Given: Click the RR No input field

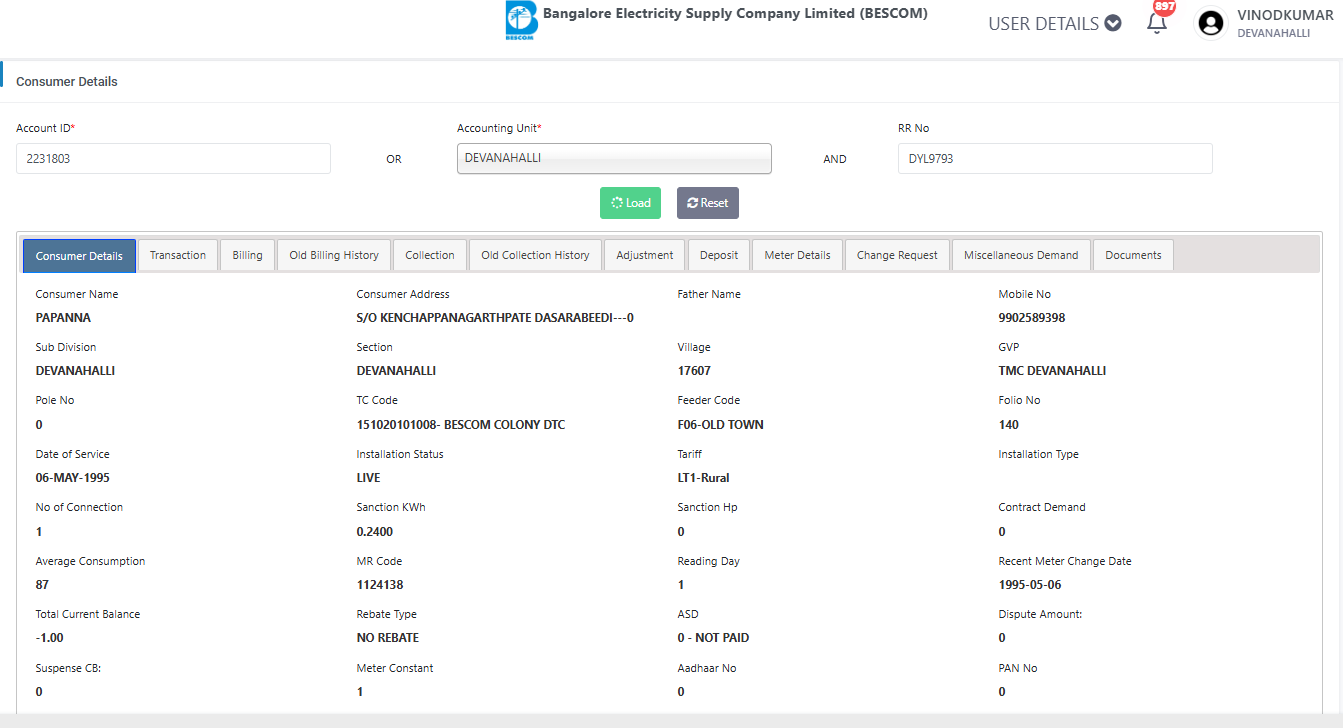Looking at the screenshot, I should 1054,158.
